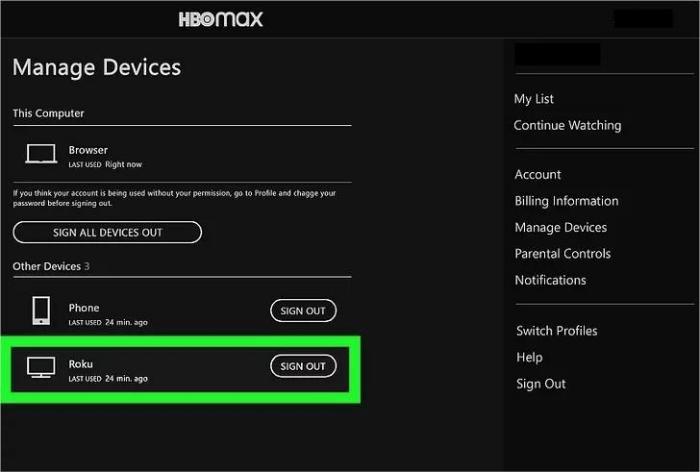
Task: Open the Account menu item
Action: tap(538, 175)
